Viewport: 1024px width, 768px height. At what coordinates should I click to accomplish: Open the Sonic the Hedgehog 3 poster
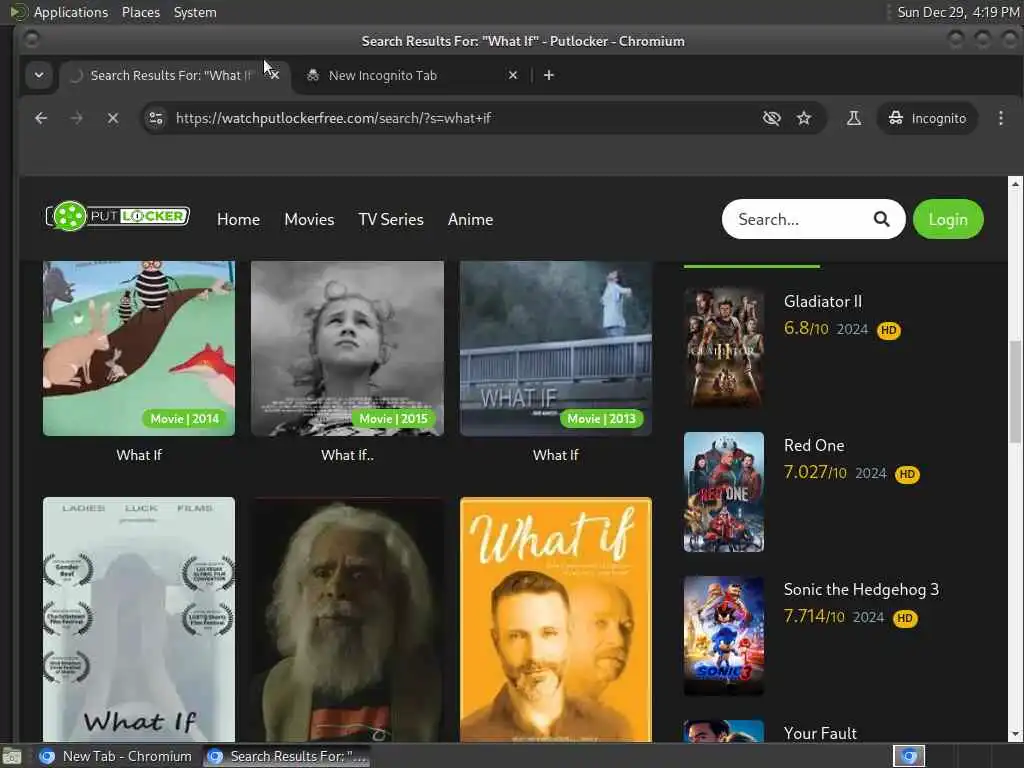[724, 635]
